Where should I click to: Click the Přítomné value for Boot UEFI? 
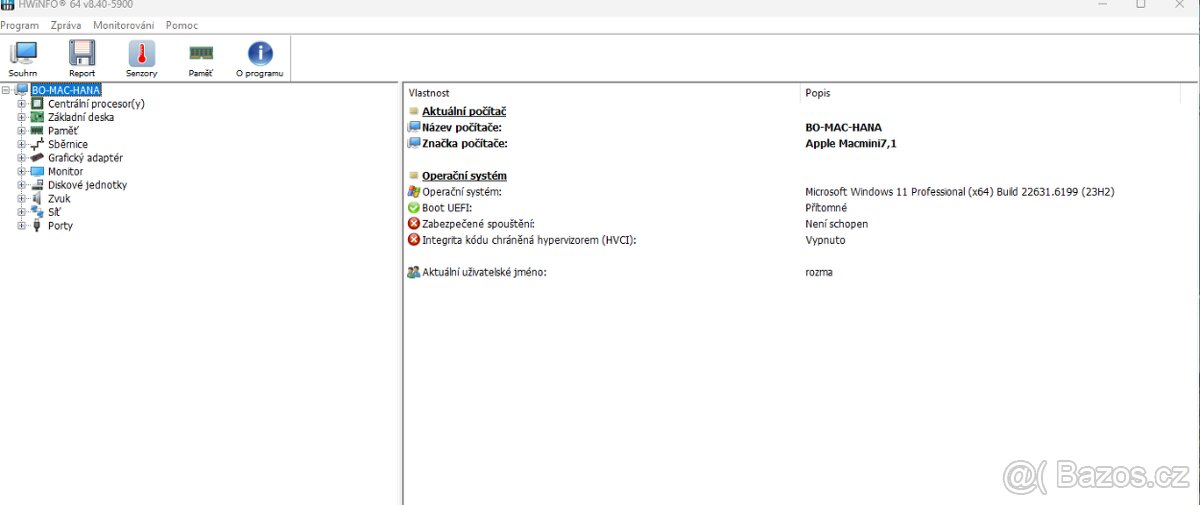[x=826, y=207]
